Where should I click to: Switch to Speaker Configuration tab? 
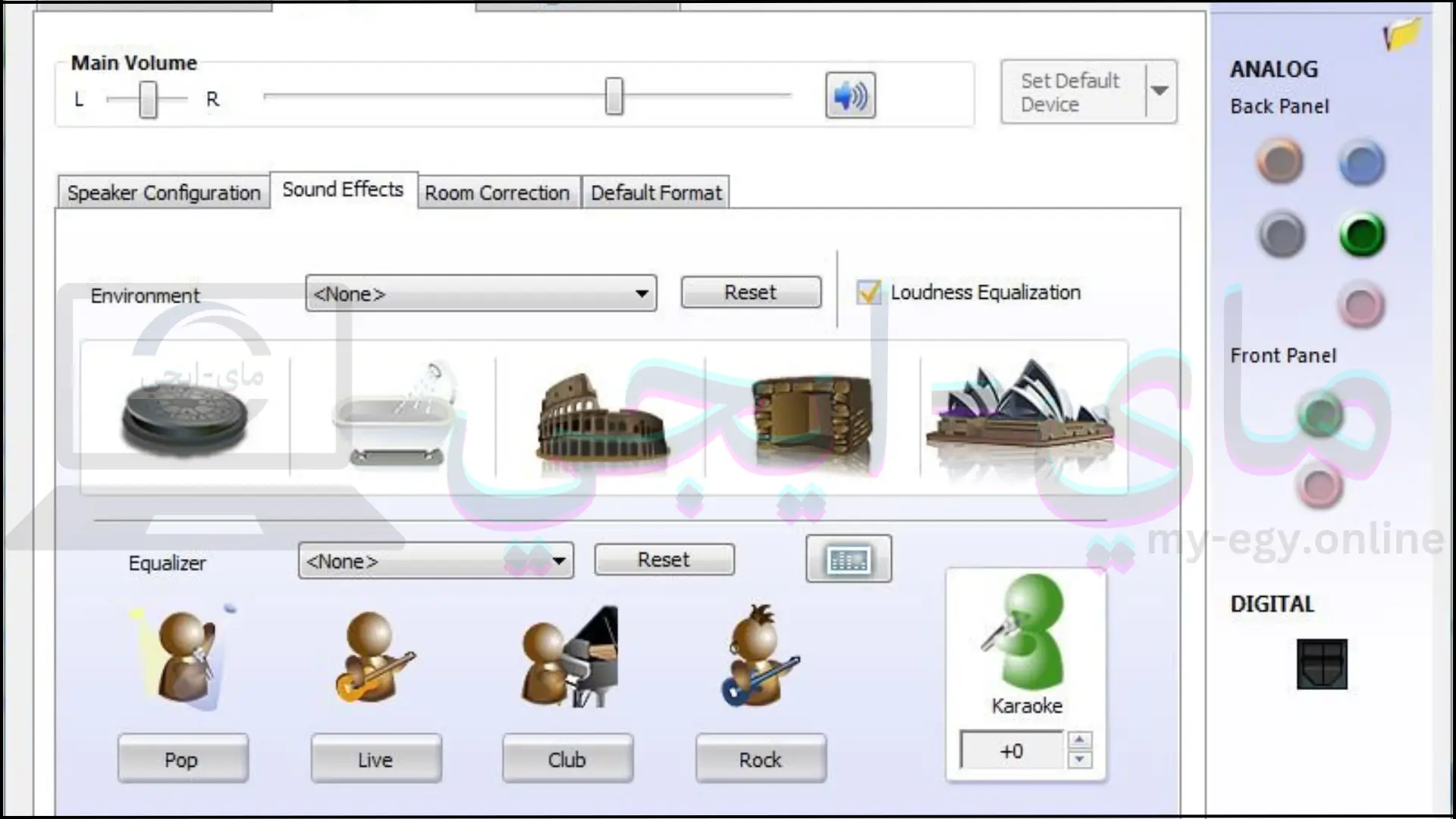(163, 192)
